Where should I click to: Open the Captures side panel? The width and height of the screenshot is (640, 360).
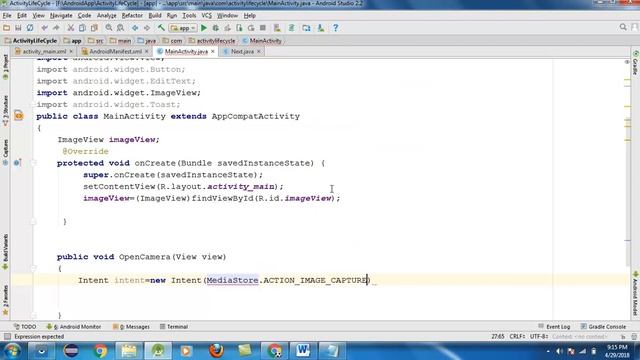[x=5, y=152]
